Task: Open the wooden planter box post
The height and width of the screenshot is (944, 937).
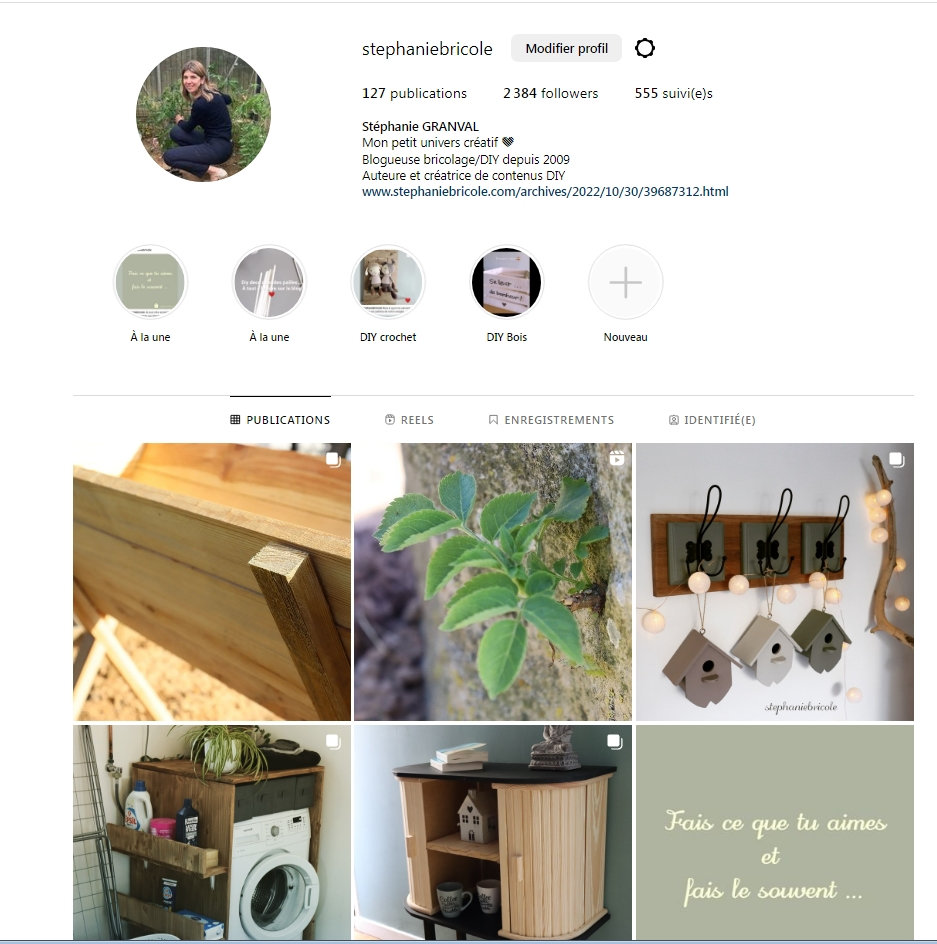Action: (212, 582)
